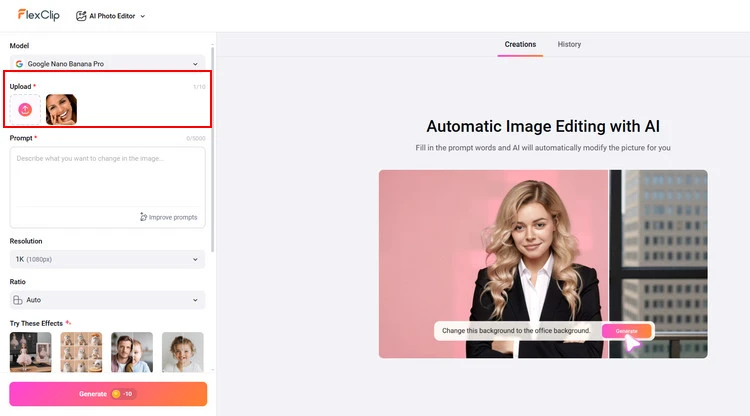Click the Google logo in model selector

pyautogui.click(x=19, y=64)
